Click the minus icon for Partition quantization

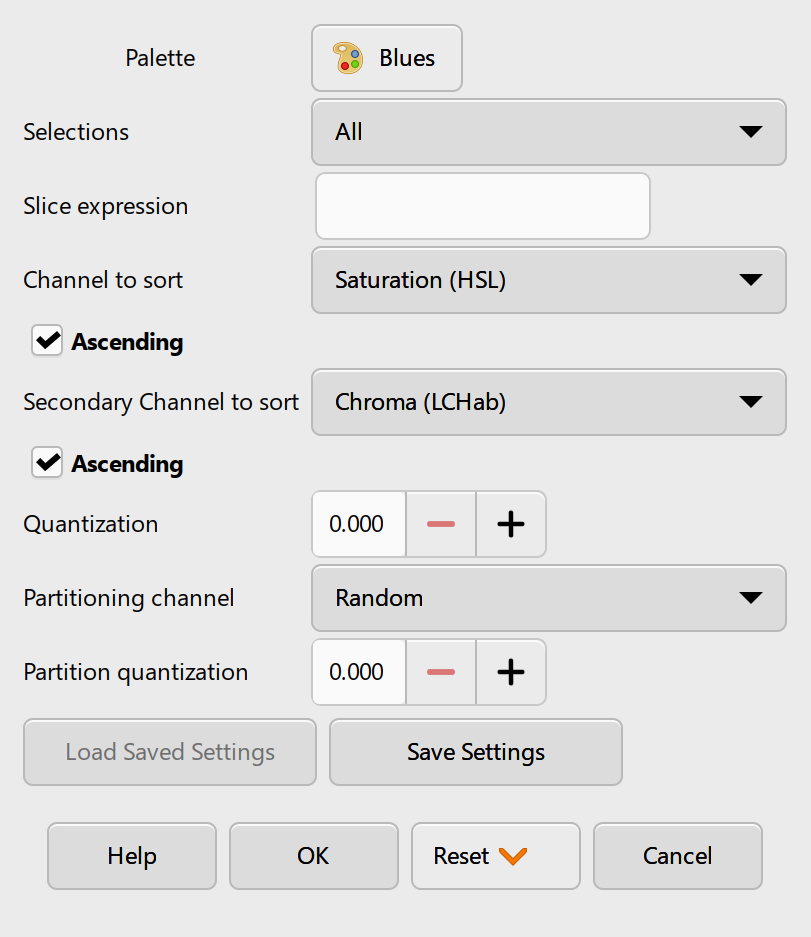point(441,672)
